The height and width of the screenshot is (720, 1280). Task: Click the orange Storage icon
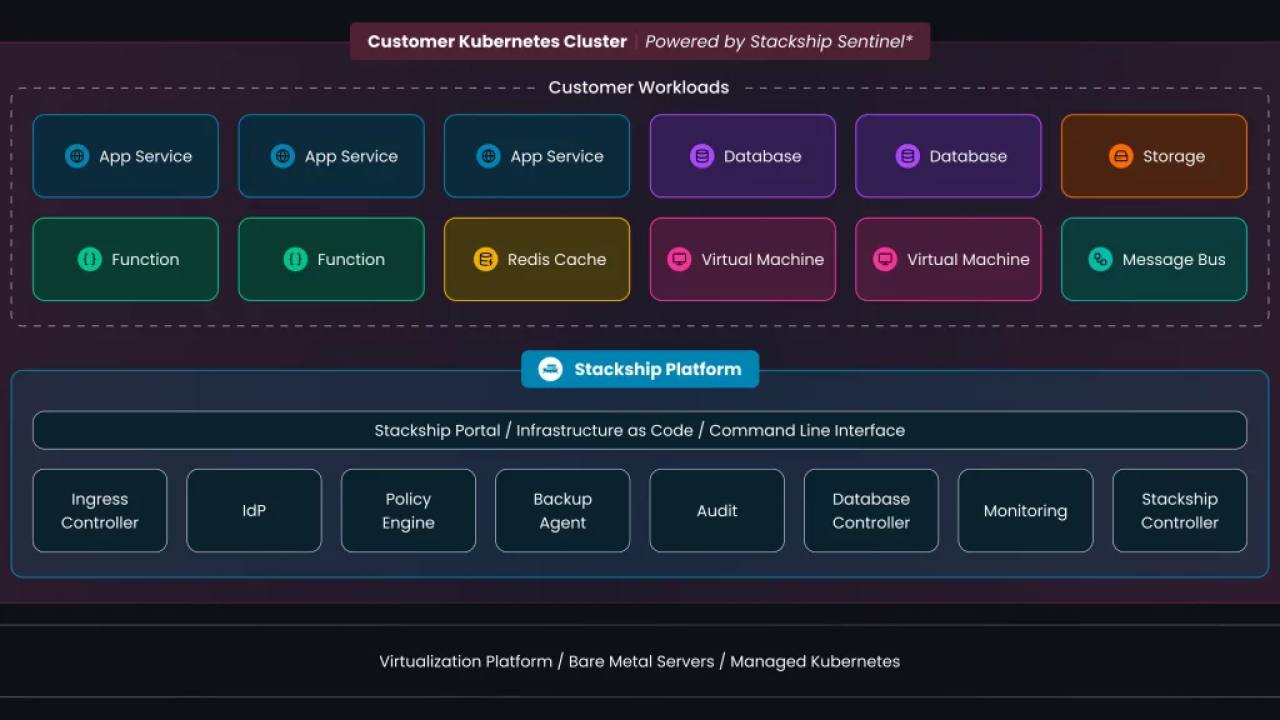[x=1121, y=156]
